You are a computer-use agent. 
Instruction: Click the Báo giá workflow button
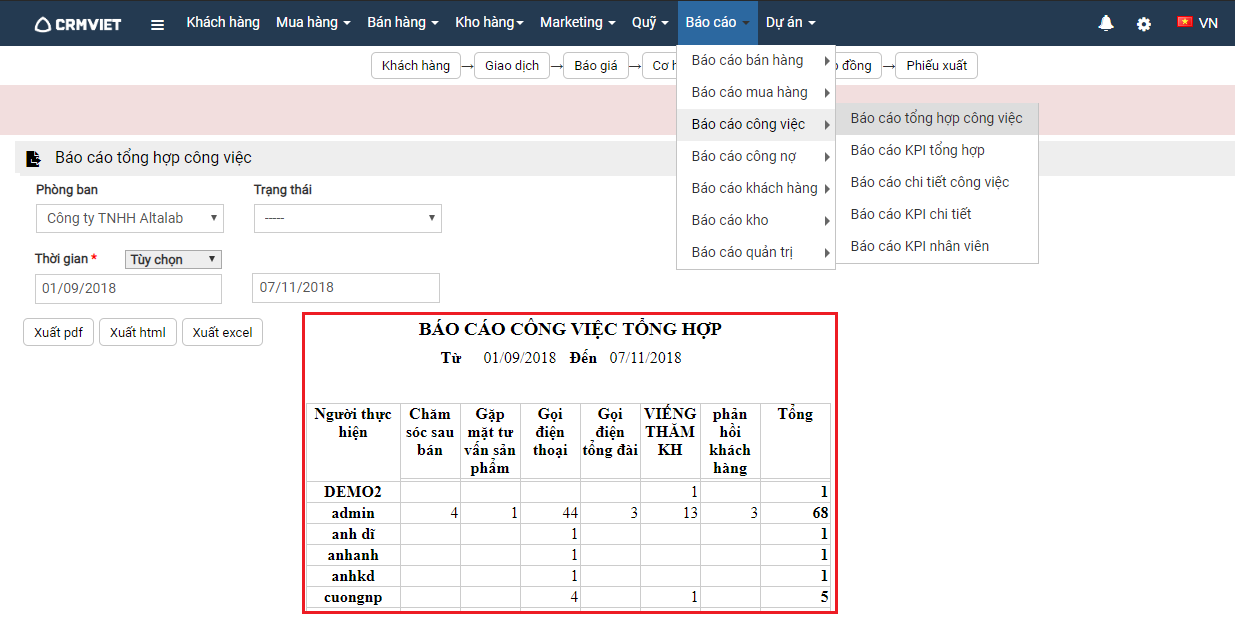pos(596,66)
